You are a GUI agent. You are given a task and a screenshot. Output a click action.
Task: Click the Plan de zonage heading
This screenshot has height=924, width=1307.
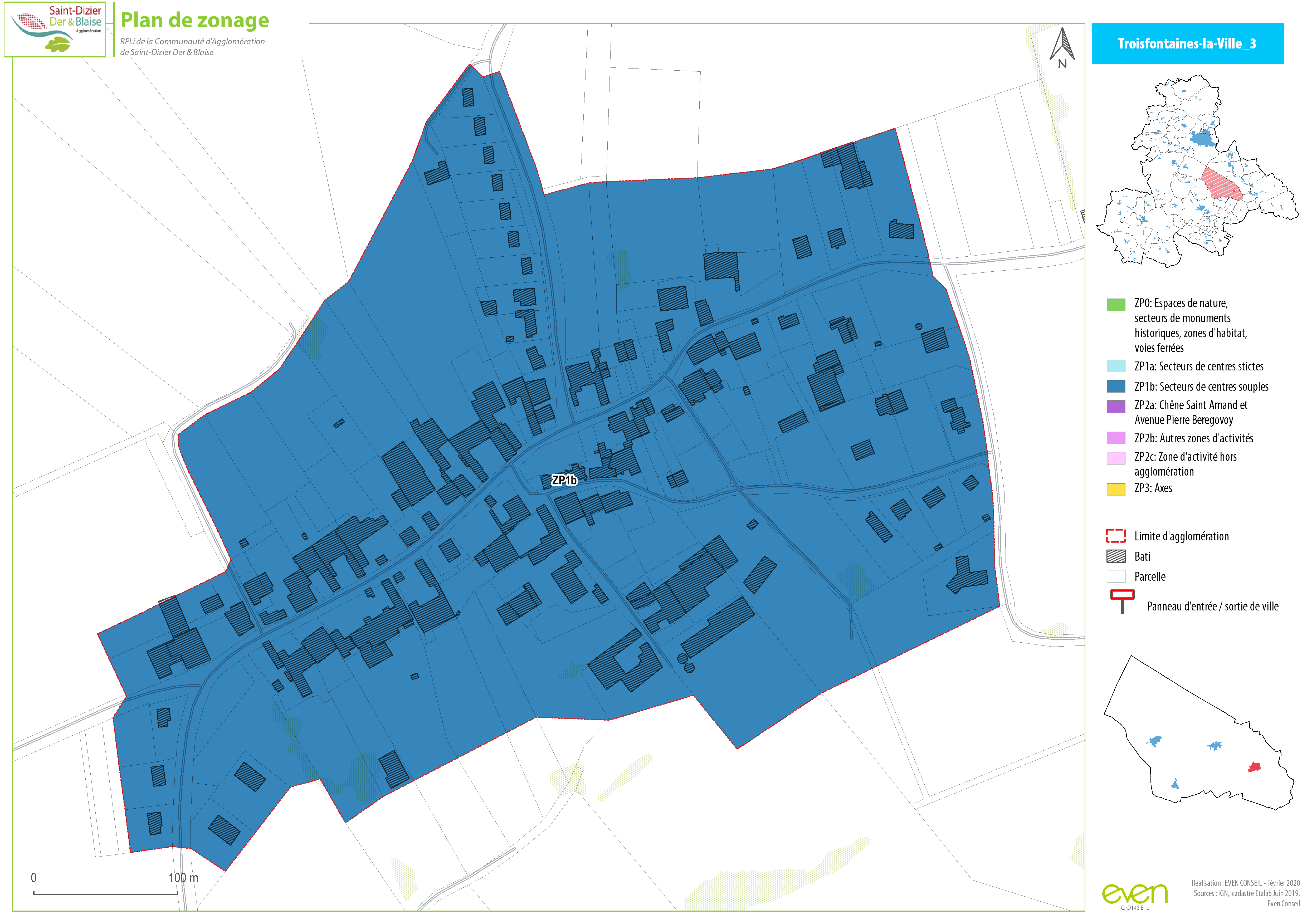tap(195, 21)
